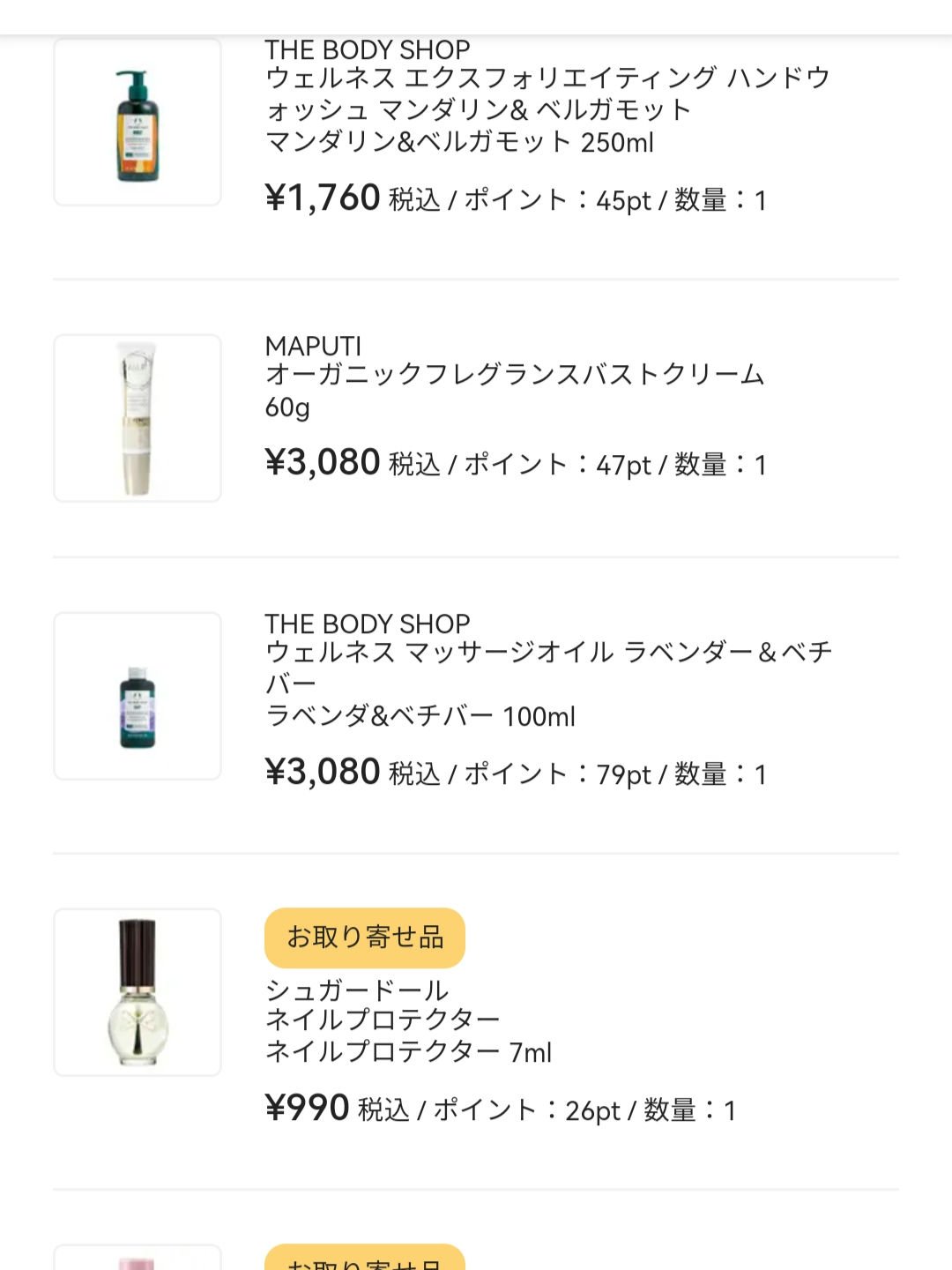Select the マンダリン&ベルガモット 250ml variant text
The width and height of the screenshot is (952, 1270).
pyautogui.click(x=459, y=142)
